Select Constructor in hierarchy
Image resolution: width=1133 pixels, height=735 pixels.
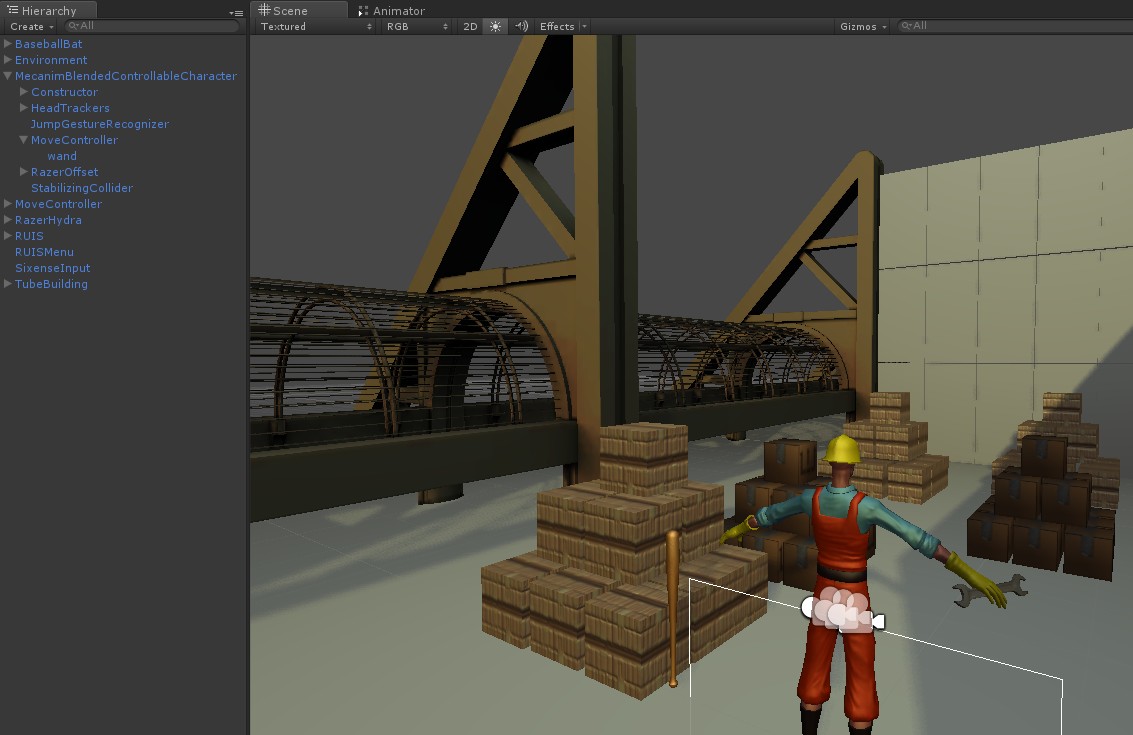64,92
